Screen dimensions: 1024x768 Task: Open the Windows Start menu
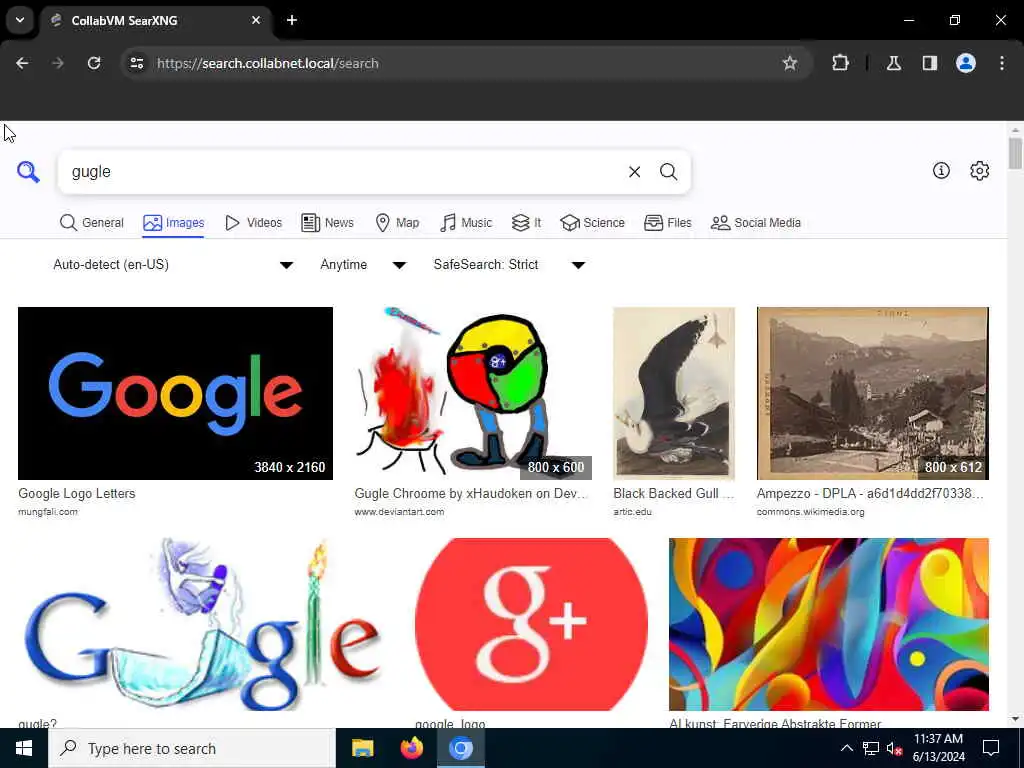[24, 748]
